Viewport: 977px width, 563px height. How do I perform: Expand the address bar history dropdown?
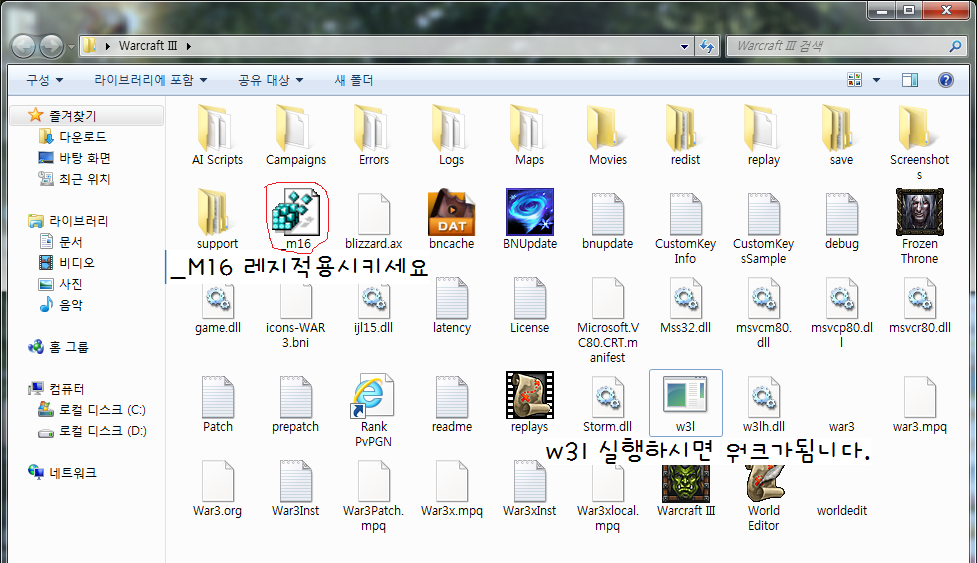(684, 46)
